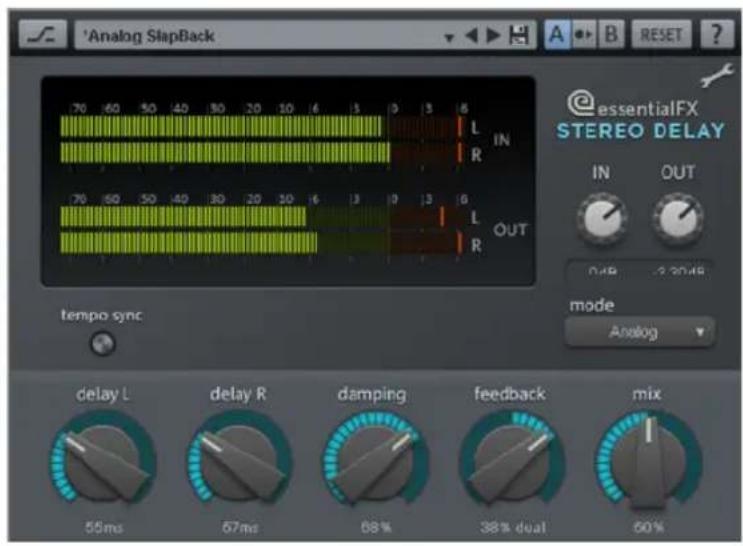Open the mode dropdown showing Analog
Screen dimensions: 743x546
pyautogui.click(x=639, y=332)
